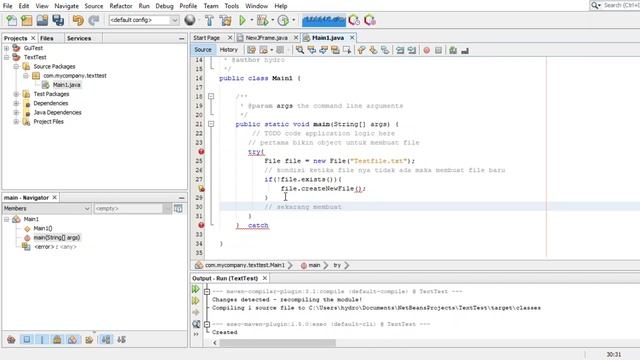Toggle Highlight Search in editor toolbar
The width and height of the screenshot is (640, 360).
point(336,50)
